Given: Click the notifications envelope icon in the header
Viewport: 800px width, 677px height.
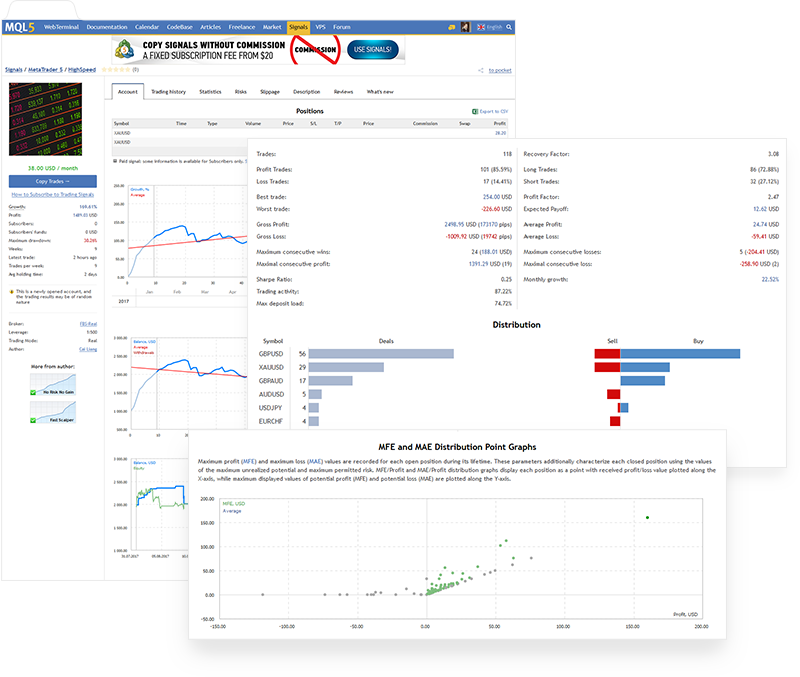Looking at the screenshot, I should pos(451,27).
